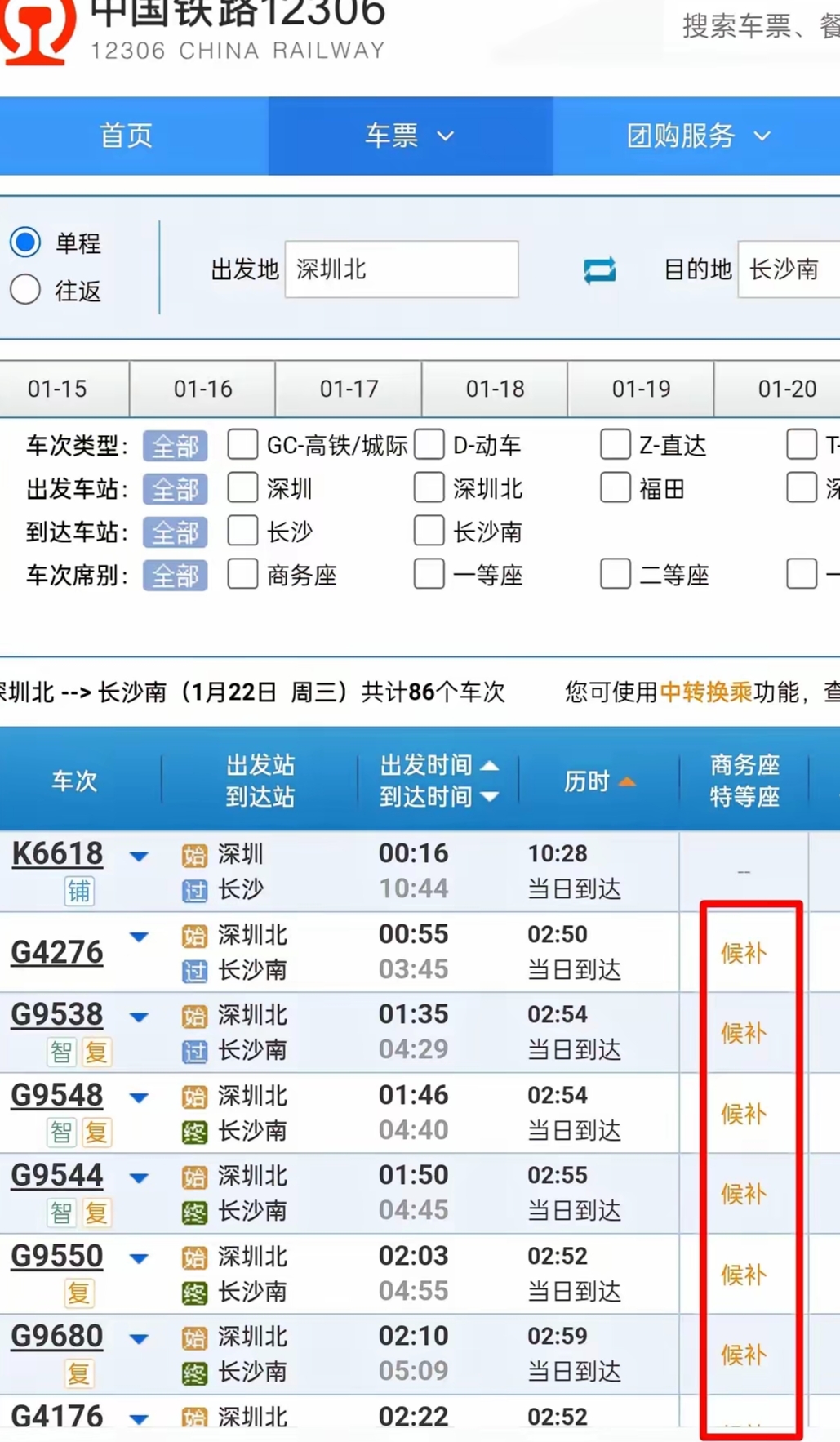Click the 终 terminal icon in G9550 row
Screen dimensions: 840x1442
[x=194, y=1293]
